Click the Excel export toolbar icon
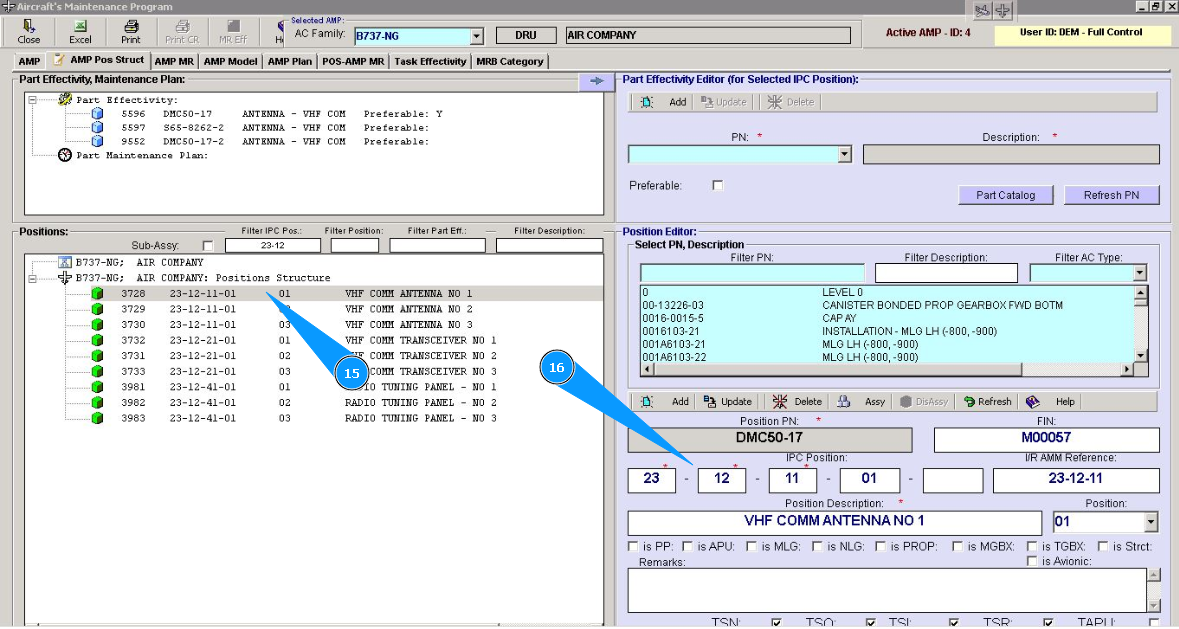This screenshot has width=1179, height=629. [x=80, y=27]
